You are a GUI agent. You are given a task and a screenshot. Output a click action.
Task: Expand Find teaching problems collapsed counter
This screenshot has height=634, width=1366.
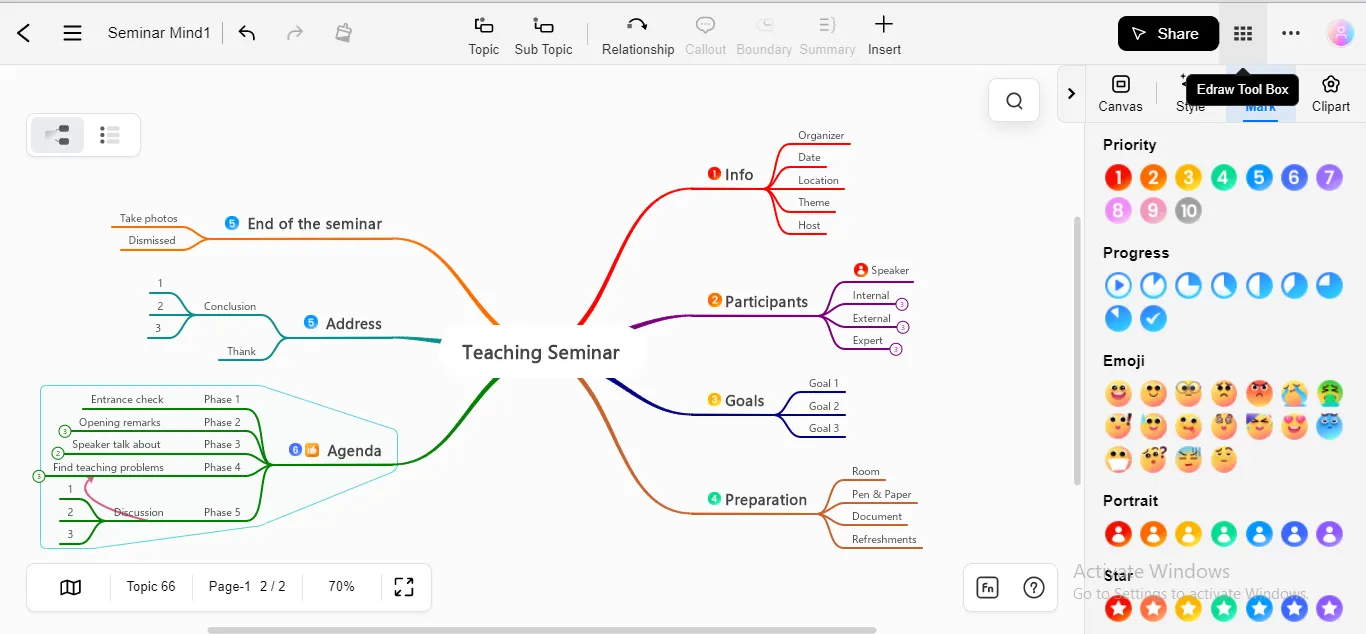pos(39,476)
